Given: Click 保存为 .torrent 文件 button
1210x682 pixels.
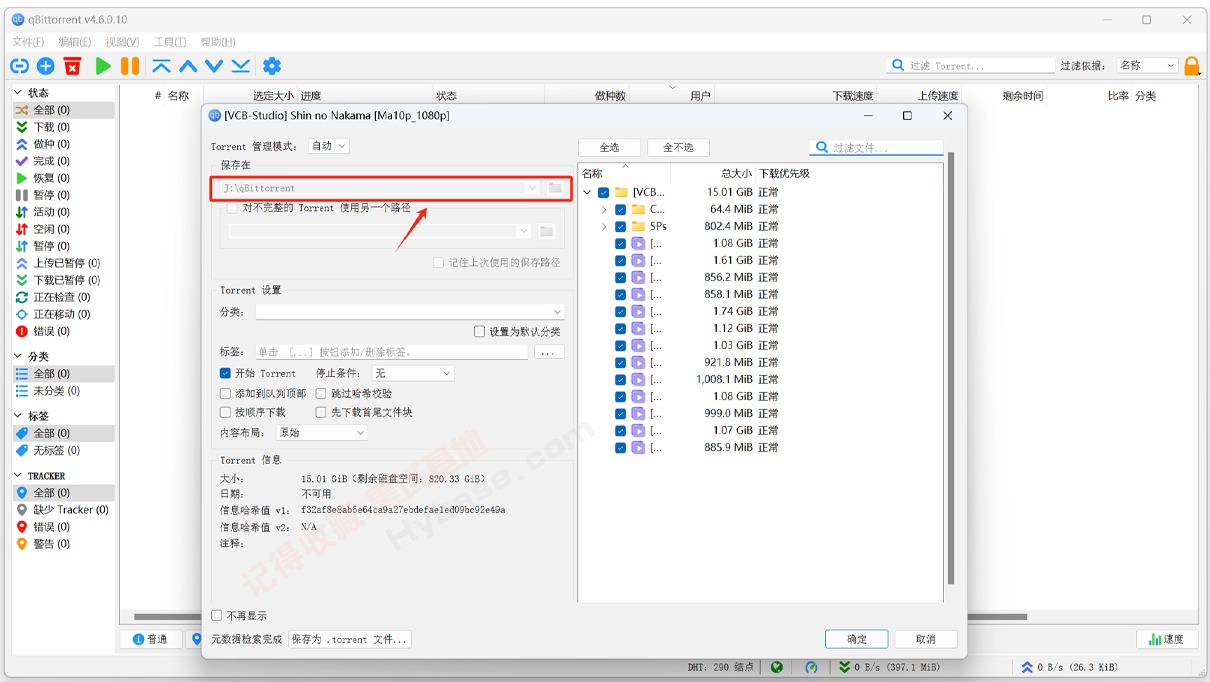Looking at the screenshot, I should pos(352,638).
